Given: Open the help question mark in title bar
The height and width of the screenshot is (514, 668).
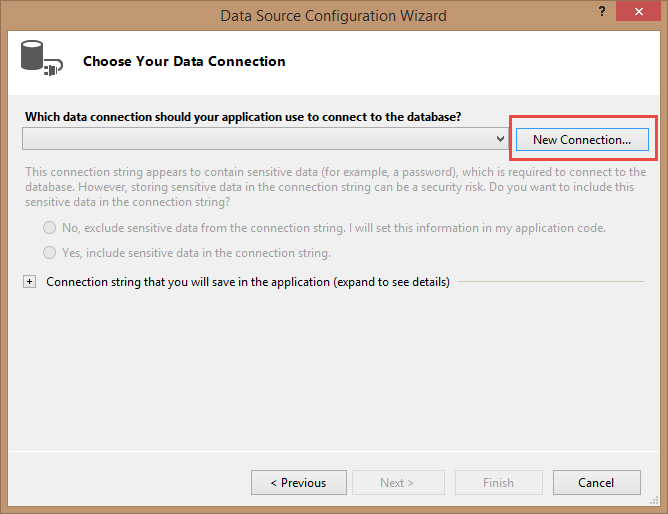Looking at the screenshot, I should (x=602, y=11).
